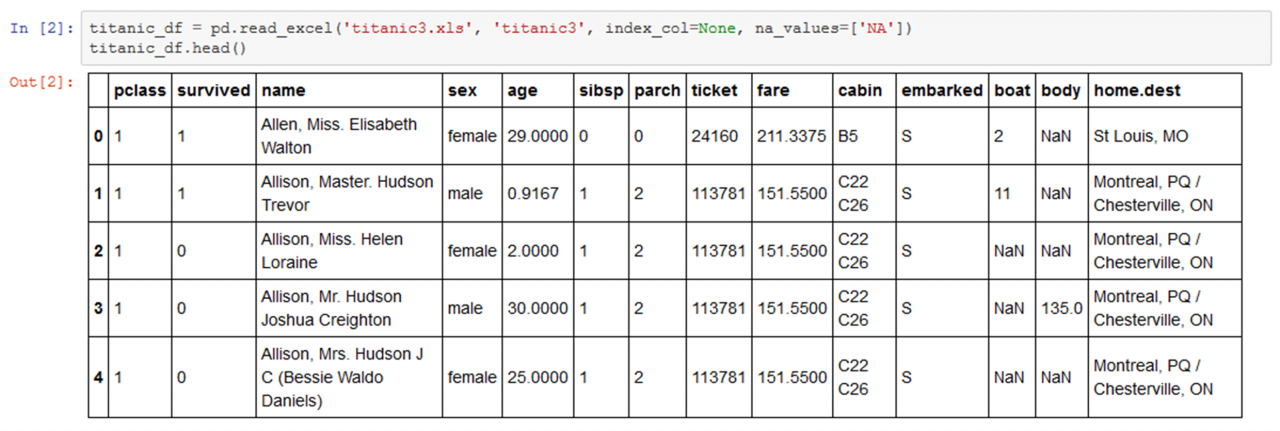
Task: Click row index 4
Action: click(98, 377)
